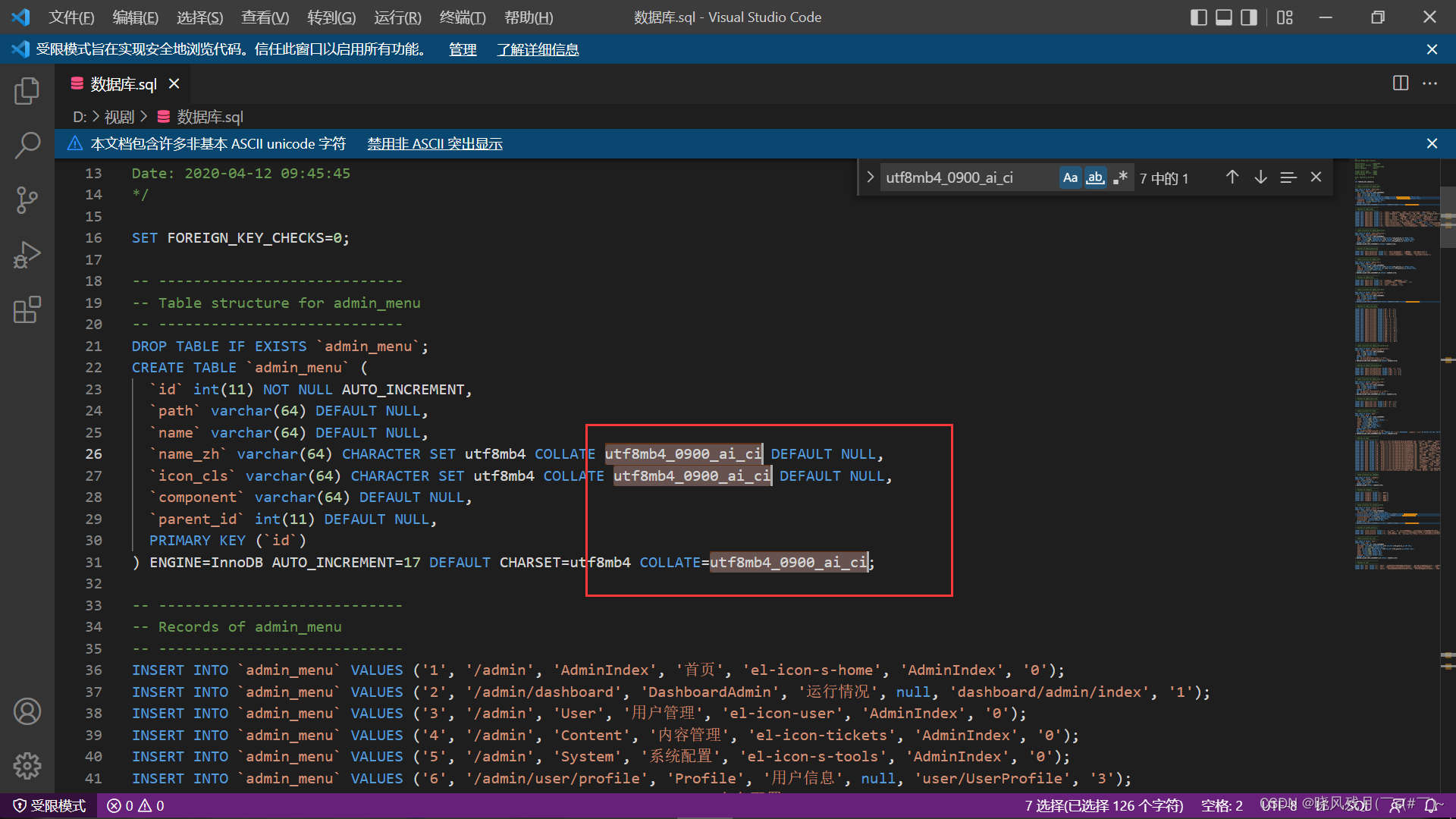Open the Explorer view in activity bar
The image size is (1456, 819).
[27, 91]
